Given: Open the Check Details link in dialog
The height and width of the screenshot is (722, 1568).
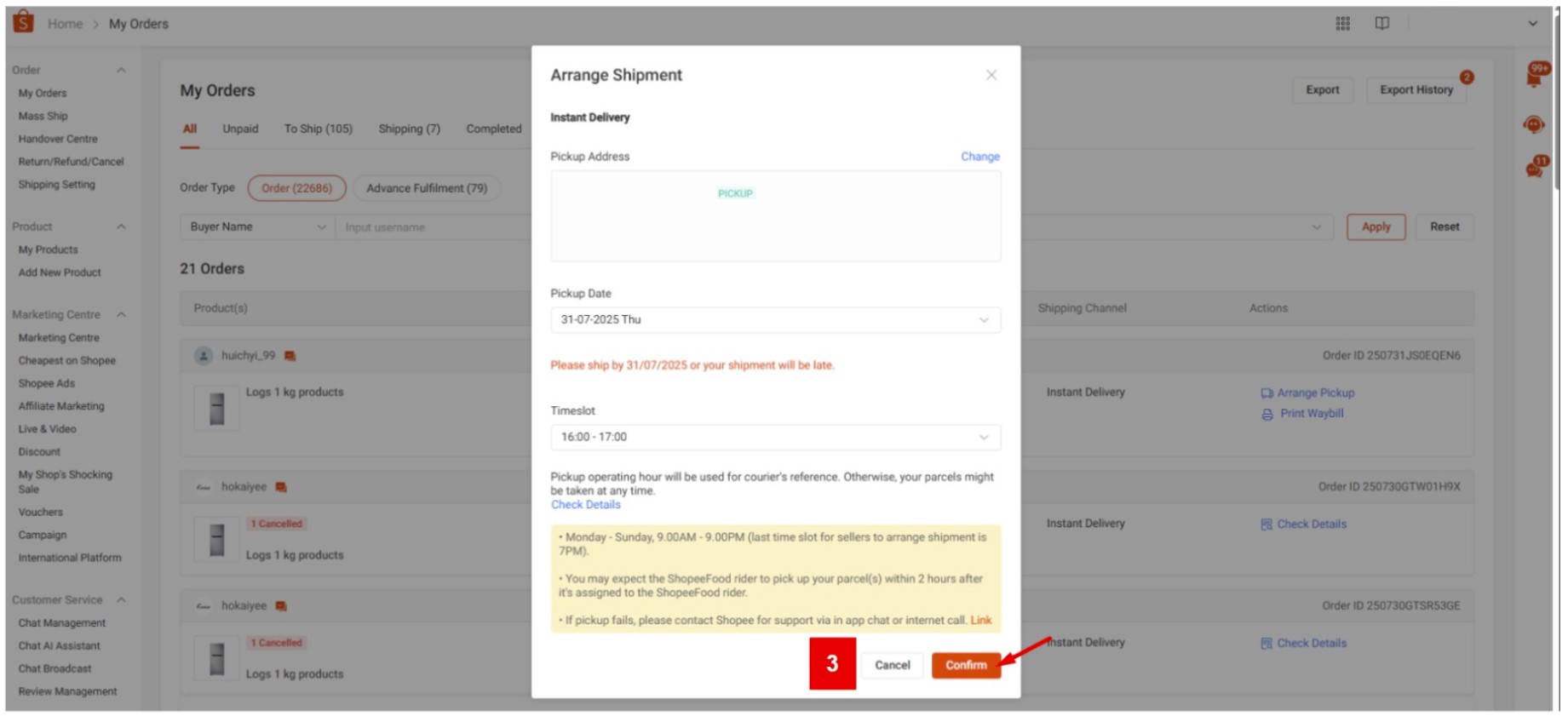Looking at the screenshot, I should [x=586, y=505].
